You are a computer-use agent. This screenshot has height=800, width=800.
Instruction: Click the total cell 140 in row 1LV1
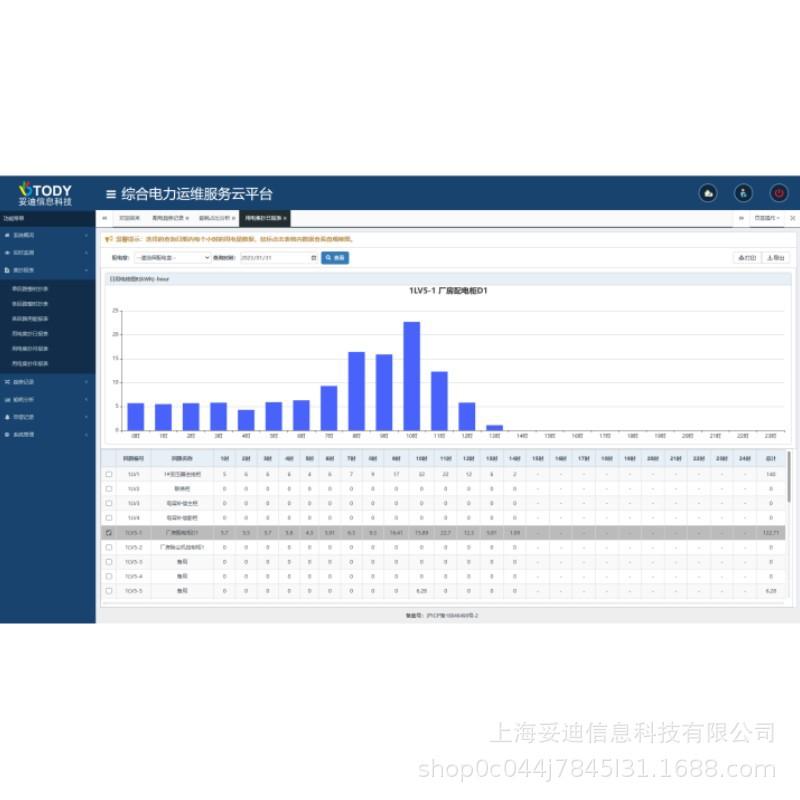[x=770, y=474]
